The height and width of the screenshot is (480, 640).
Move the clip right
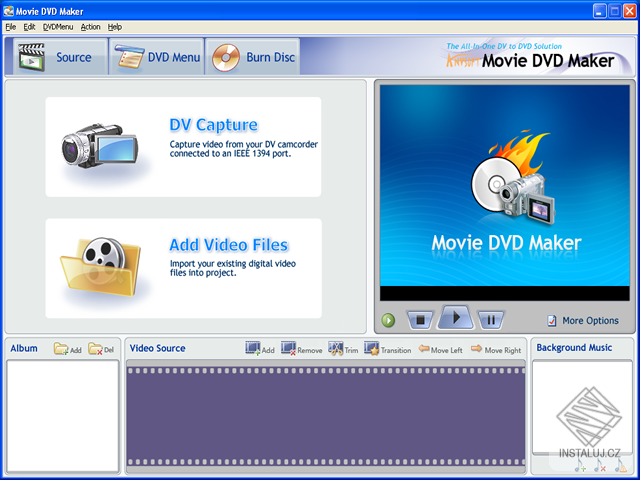496,350
